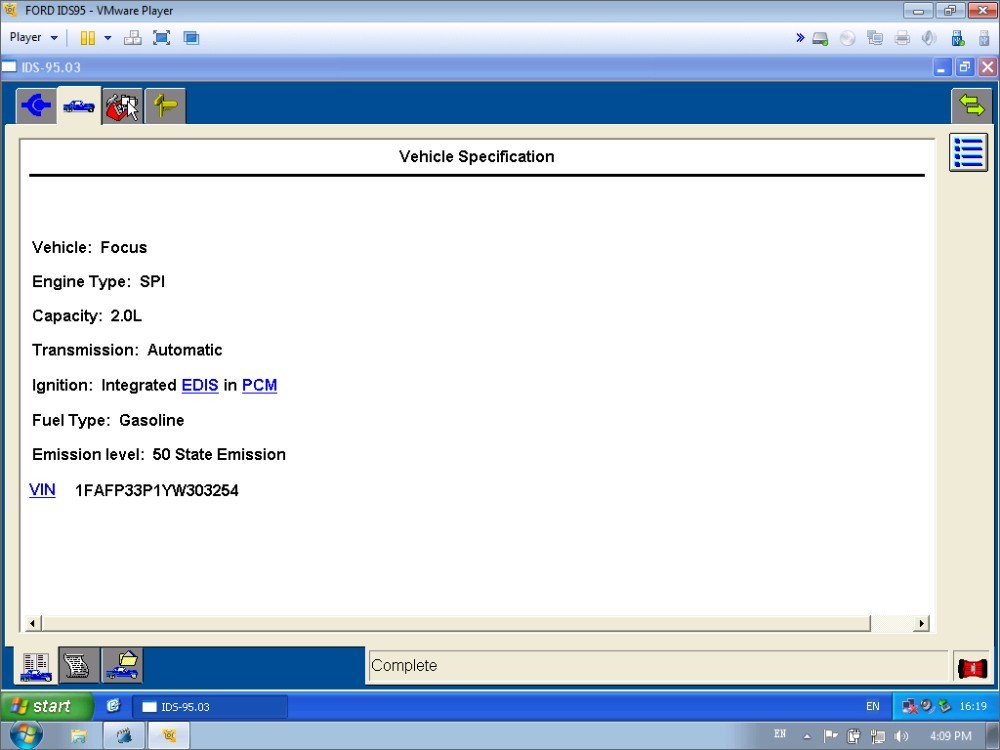Expand the pause power options dropdown arrow
1000x750 pixels.
[108, 38]
